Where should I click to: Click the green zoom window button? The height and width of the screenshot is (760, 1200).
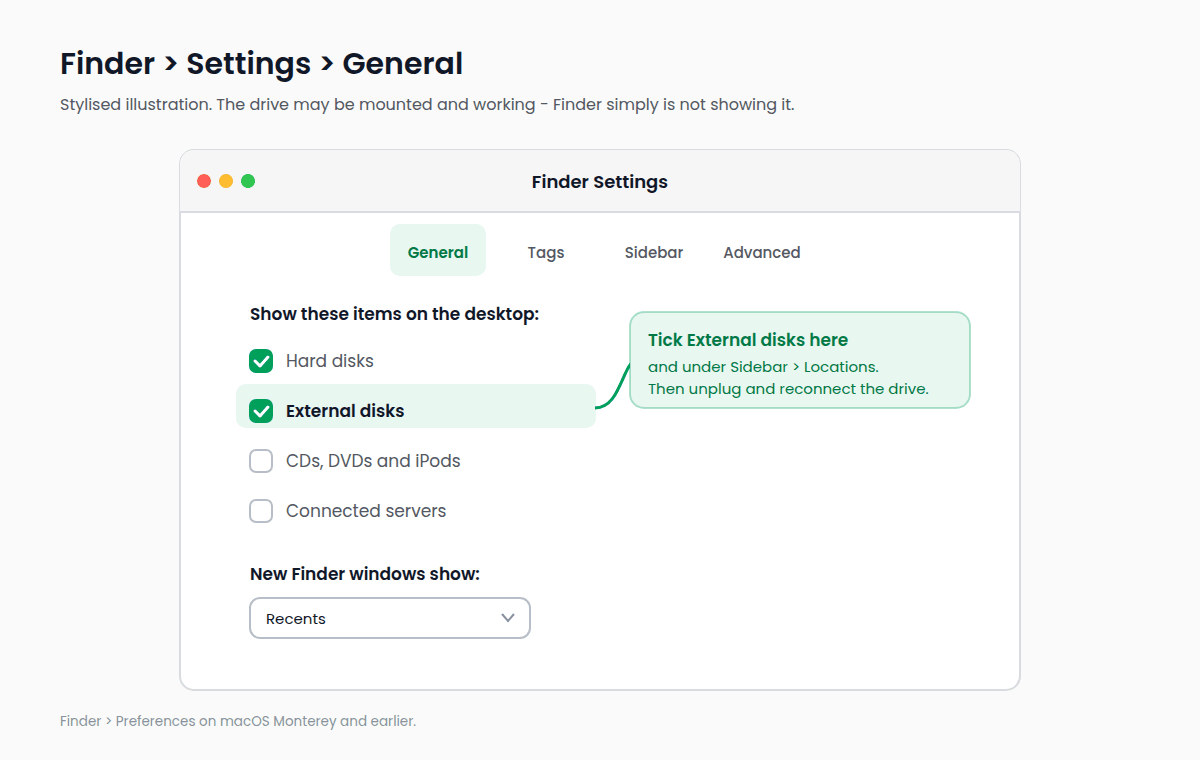(x=248, y=181)
